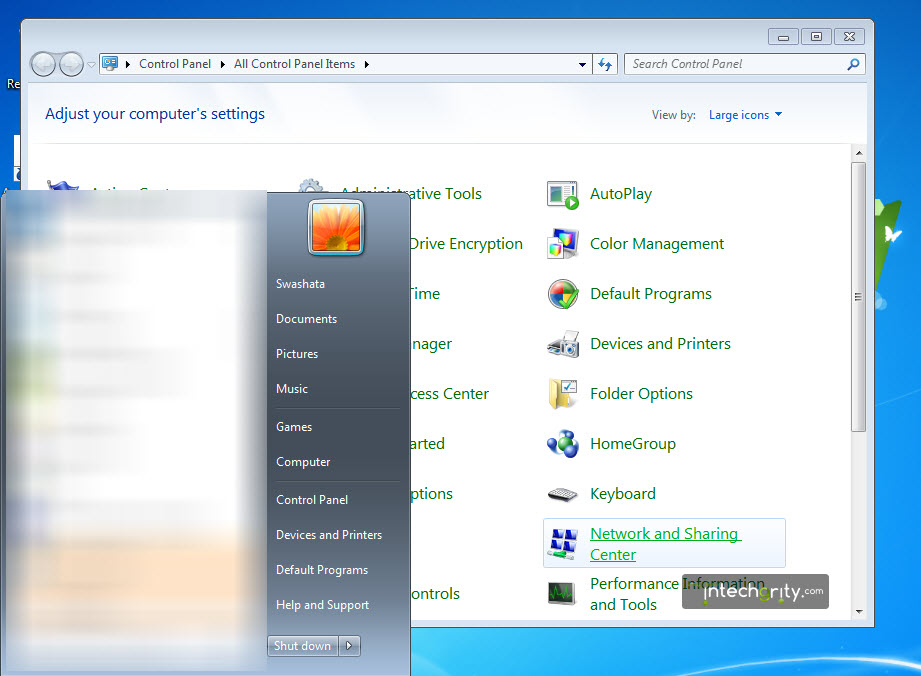921x676 pixels.
Task: Open Pictures from the Start menu
Action: [x=297, y=354]
